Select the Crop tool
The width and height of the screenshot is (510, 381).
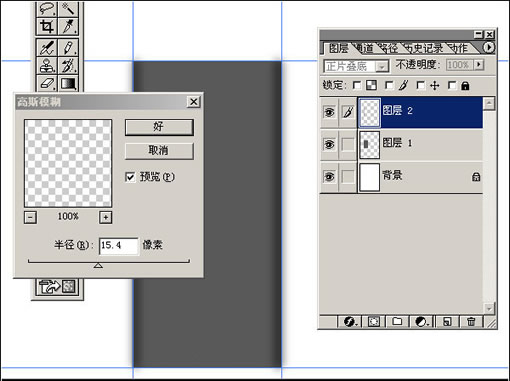47,26
